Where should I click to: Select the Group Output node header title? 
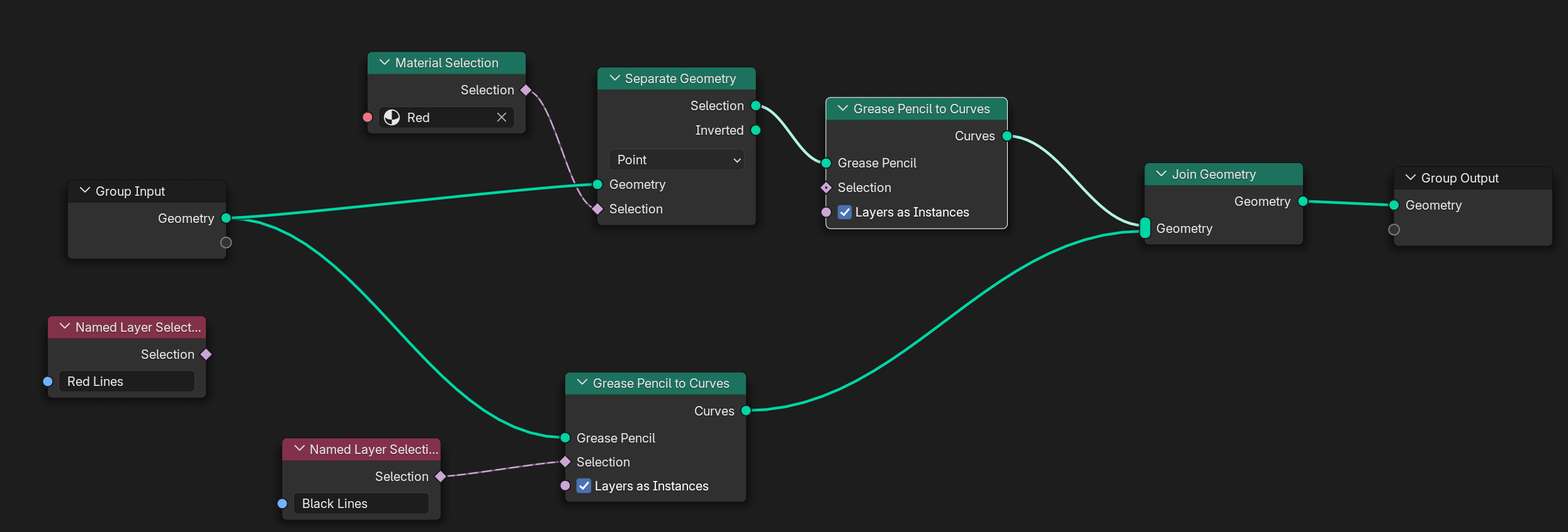(x=1460, y=178)
